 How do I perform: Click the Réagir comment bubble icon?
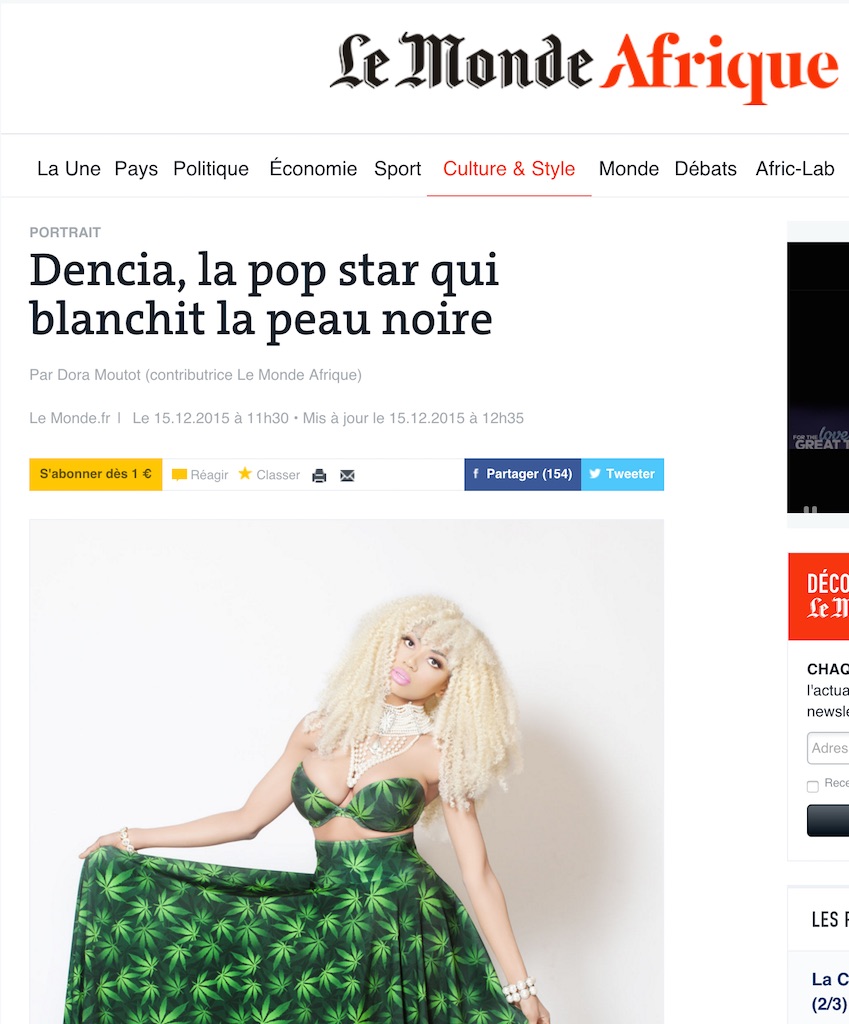(x=179, y=475)
